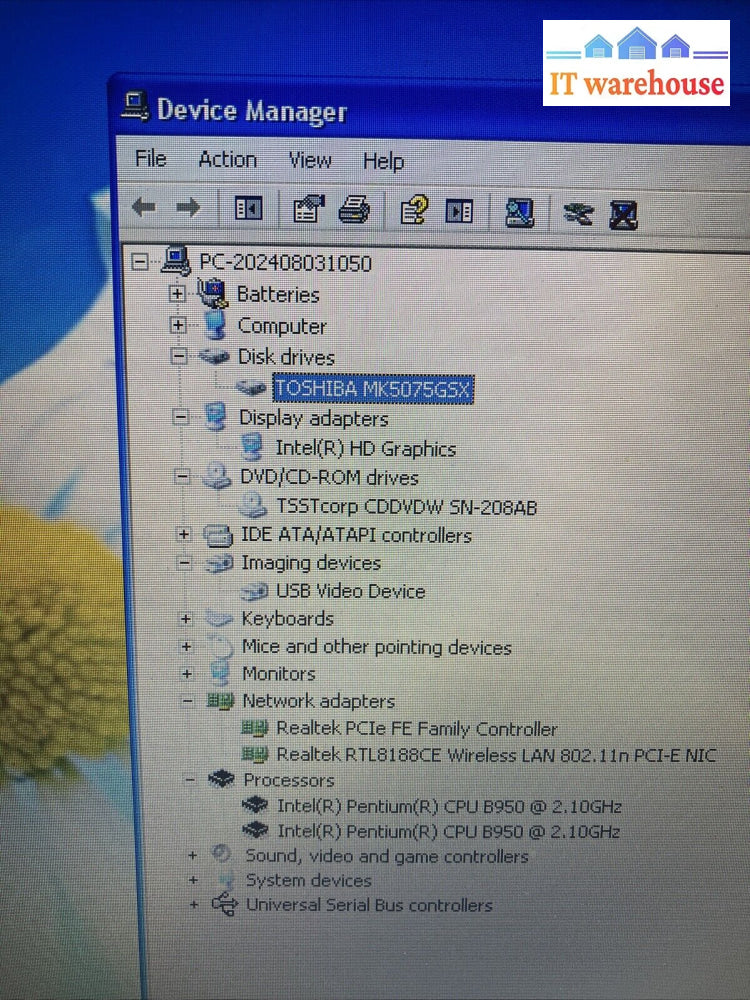Click the TOSHIBA MK5075GSX drive icon
Viewport: 750px width, 1000px height.
[x=251, y=387]
